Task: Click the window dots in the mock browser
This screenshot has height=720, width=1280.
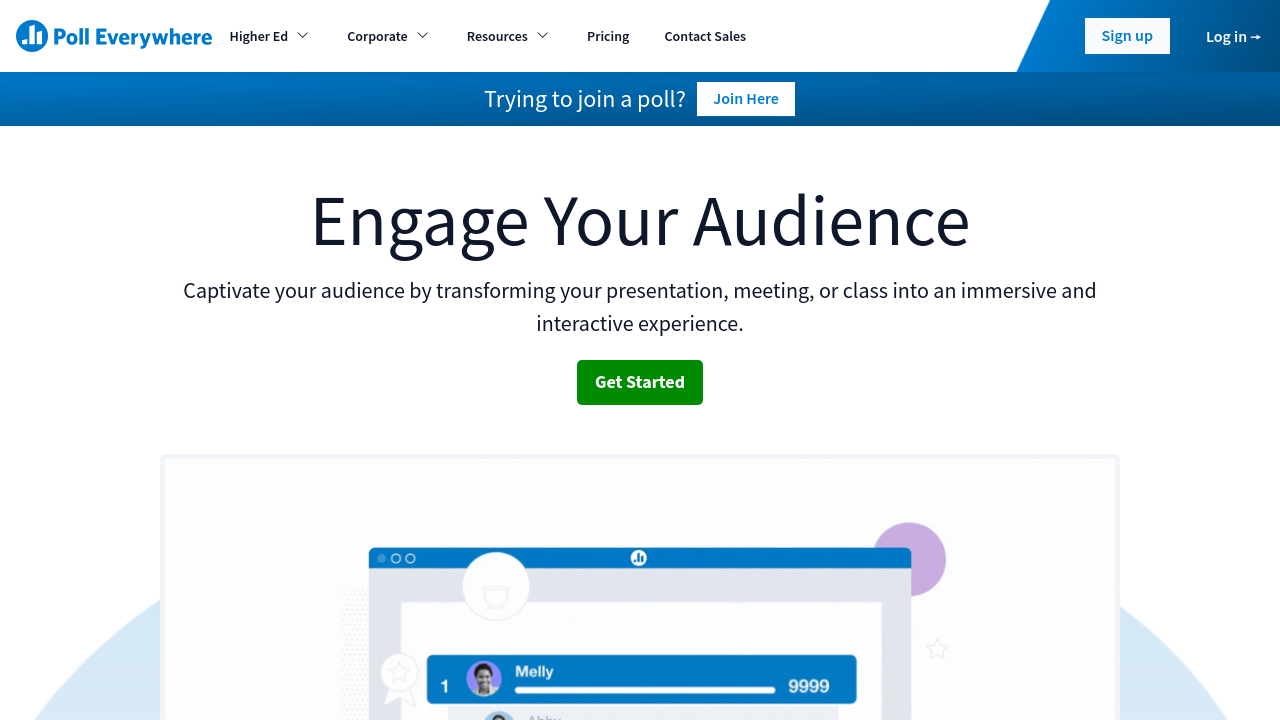Action: click(x=396, y=558)
